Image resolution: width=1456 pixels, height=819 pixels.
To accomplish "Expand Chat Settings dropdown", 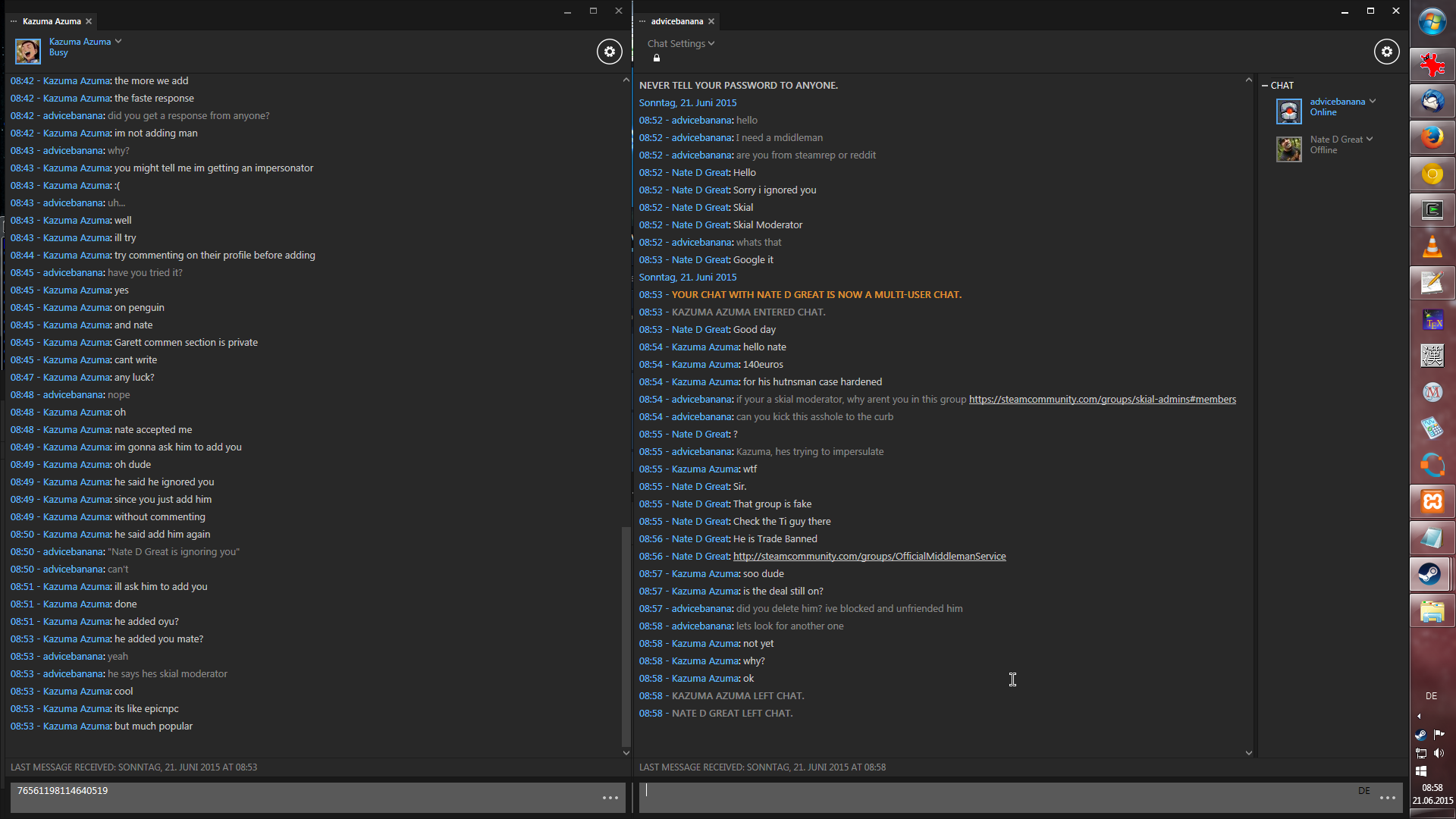I will coord(680,43).
